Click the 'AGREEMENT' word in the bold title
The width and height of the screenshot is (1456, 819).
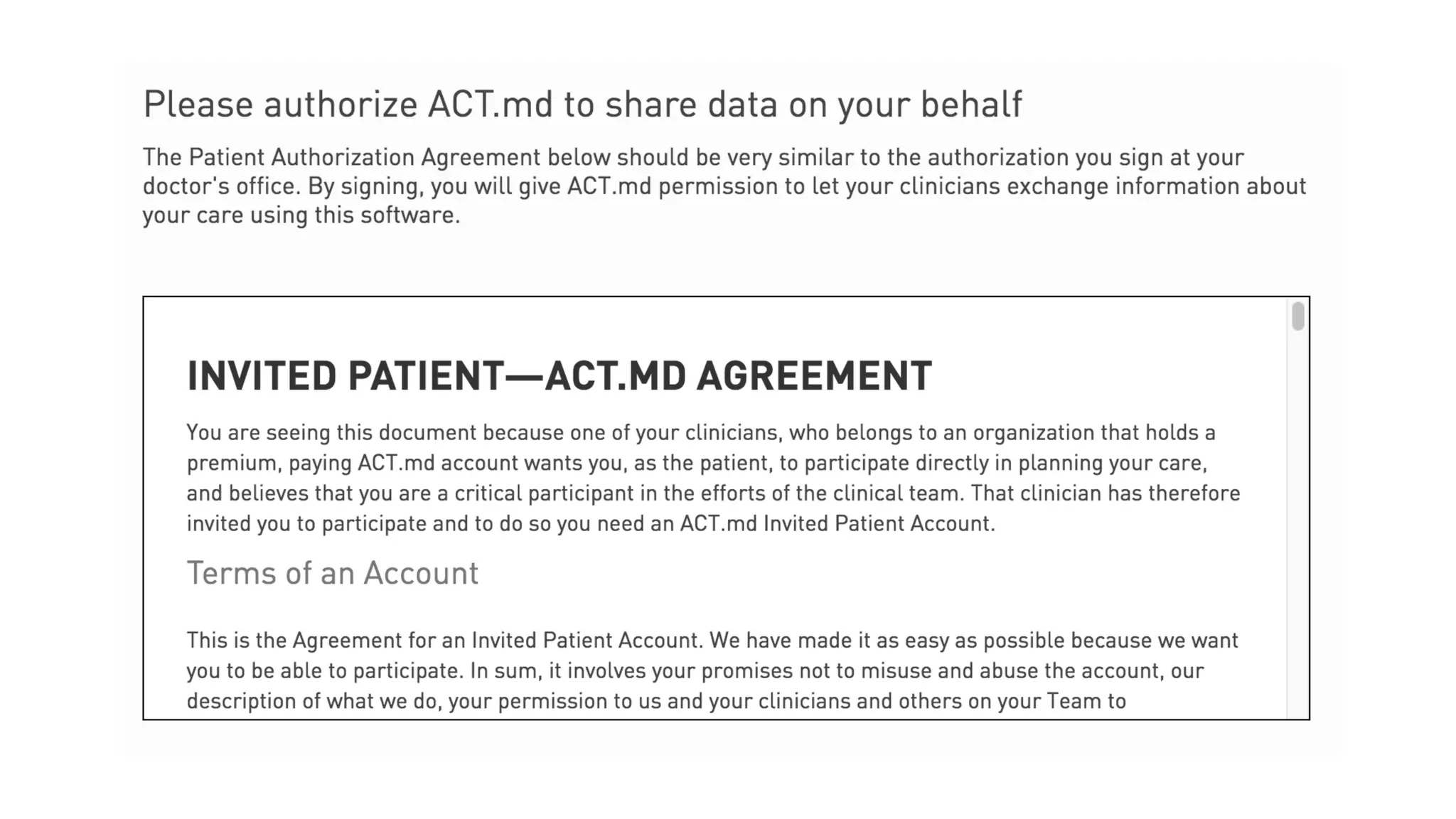click(x=814, y=375)
